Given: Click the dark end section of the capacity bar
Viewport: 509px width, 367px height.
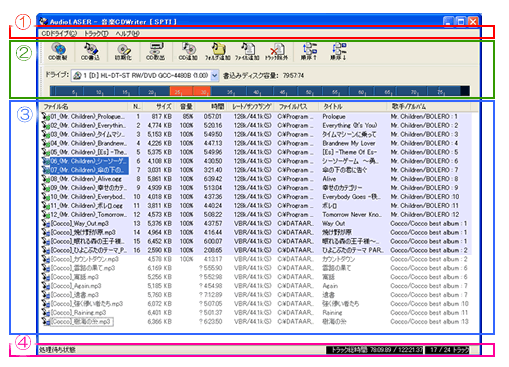Looking at the screenshot, I should point(465,91).
